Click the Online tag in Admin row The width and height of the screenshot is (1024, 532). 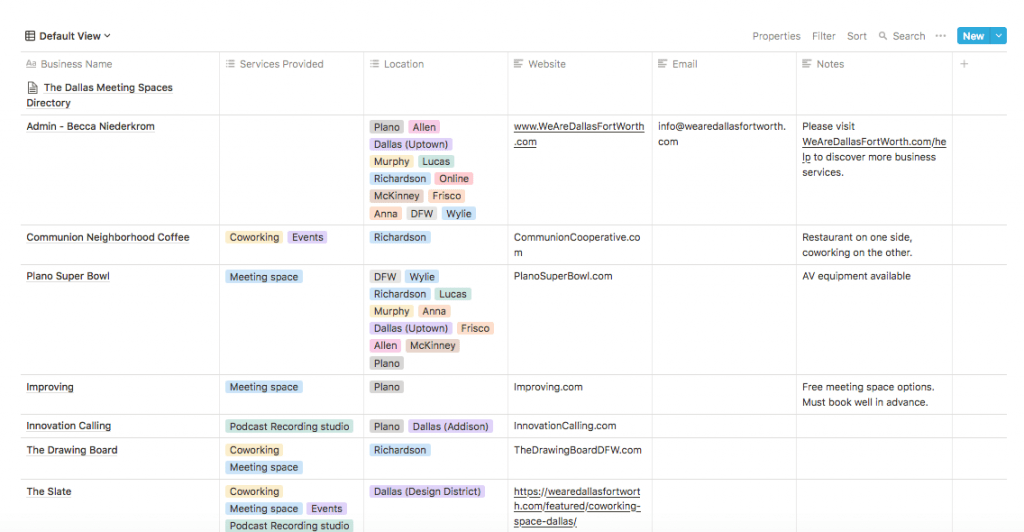453,179
